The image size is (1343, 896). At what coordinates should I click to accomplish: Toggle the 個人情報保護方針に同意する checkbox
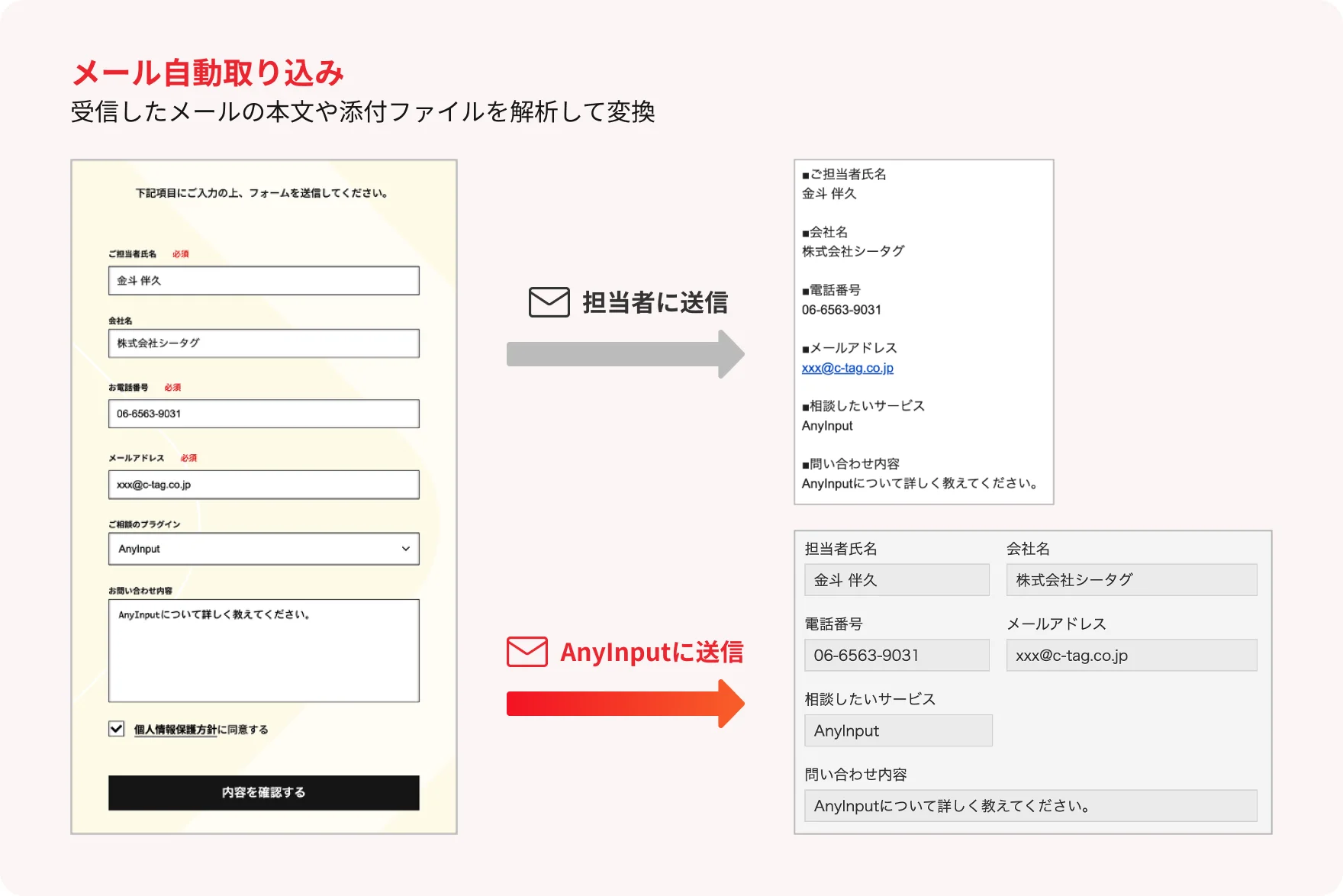(x=116, y=729)
